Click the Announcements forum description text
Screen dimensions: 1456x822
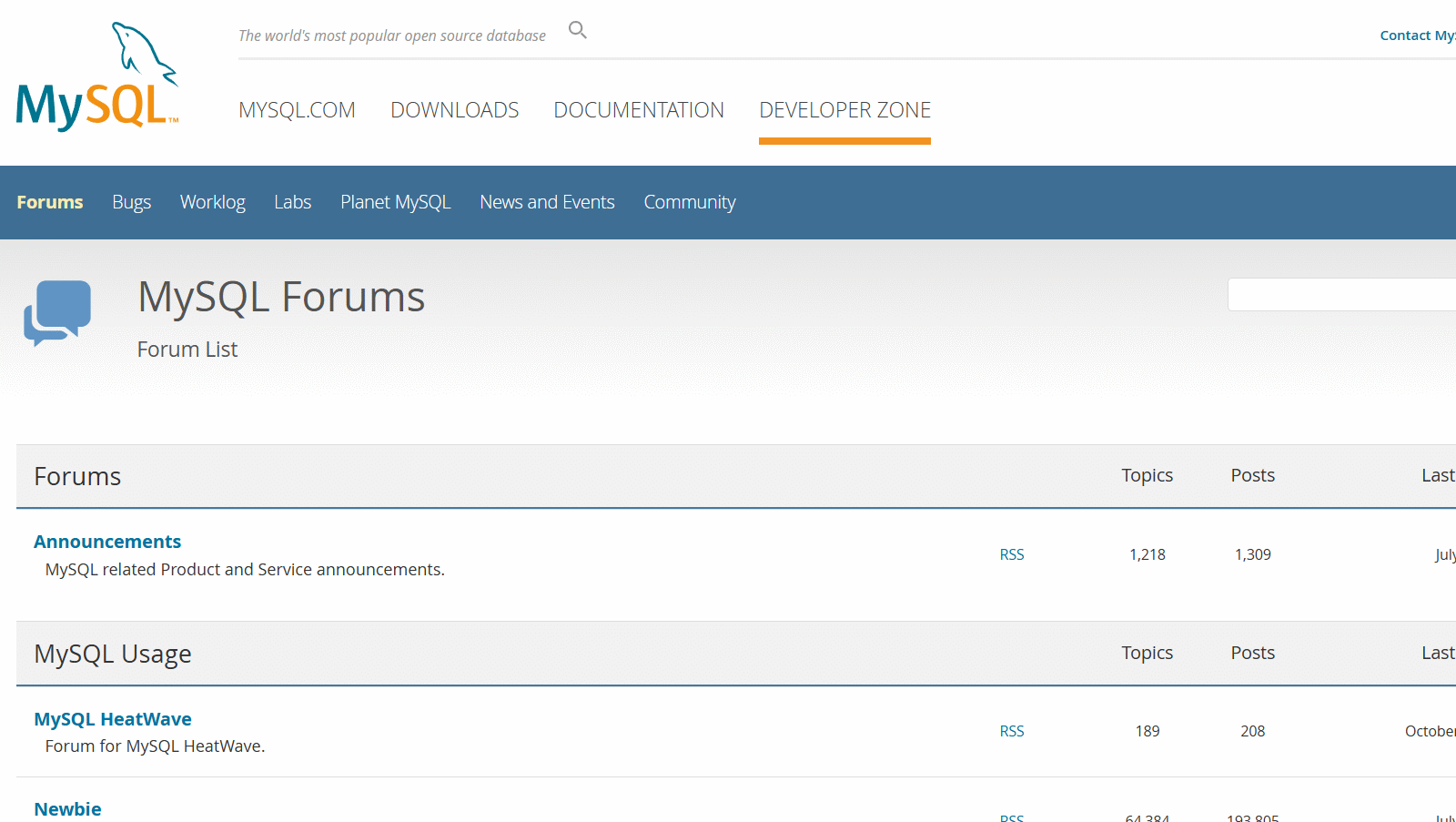[x=245, y=570]
